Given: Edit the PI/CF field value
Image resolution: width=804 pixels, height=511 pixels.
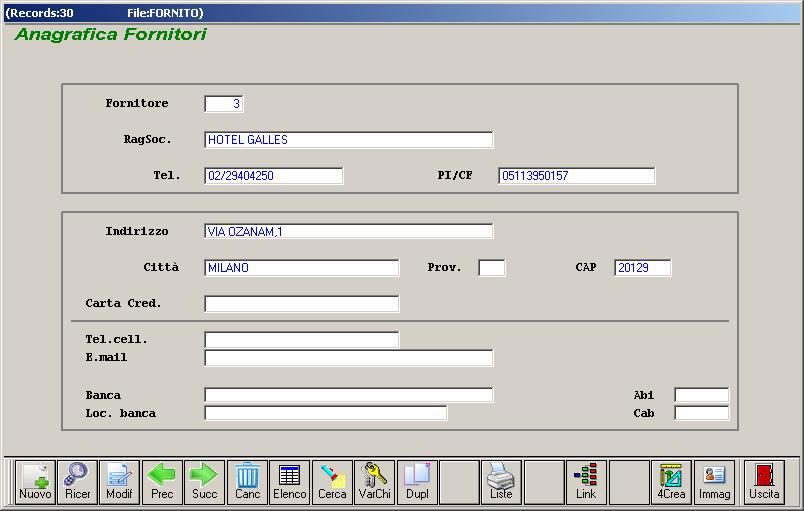Looking at the screenshot, I should tap(577, 176).
